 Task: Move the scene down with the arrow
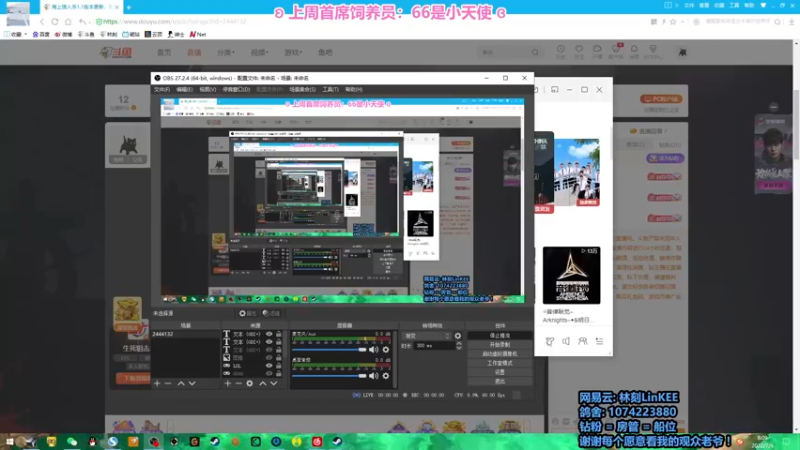click(x=192, y=383)
